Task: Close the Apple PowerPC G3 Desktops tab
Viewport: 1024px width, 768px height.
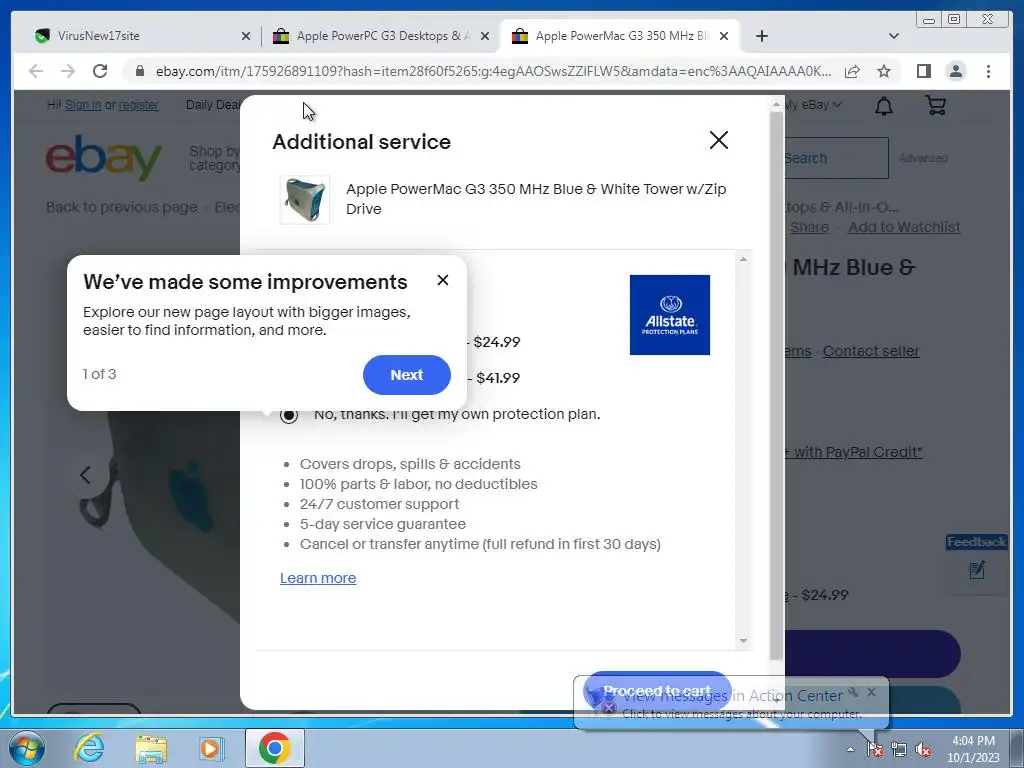Action: pos(485,36)
